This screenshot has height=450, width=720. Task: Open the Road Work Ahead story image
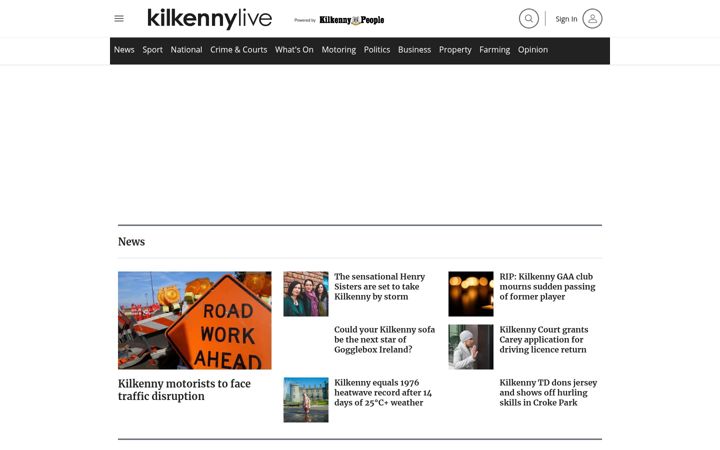195,320
